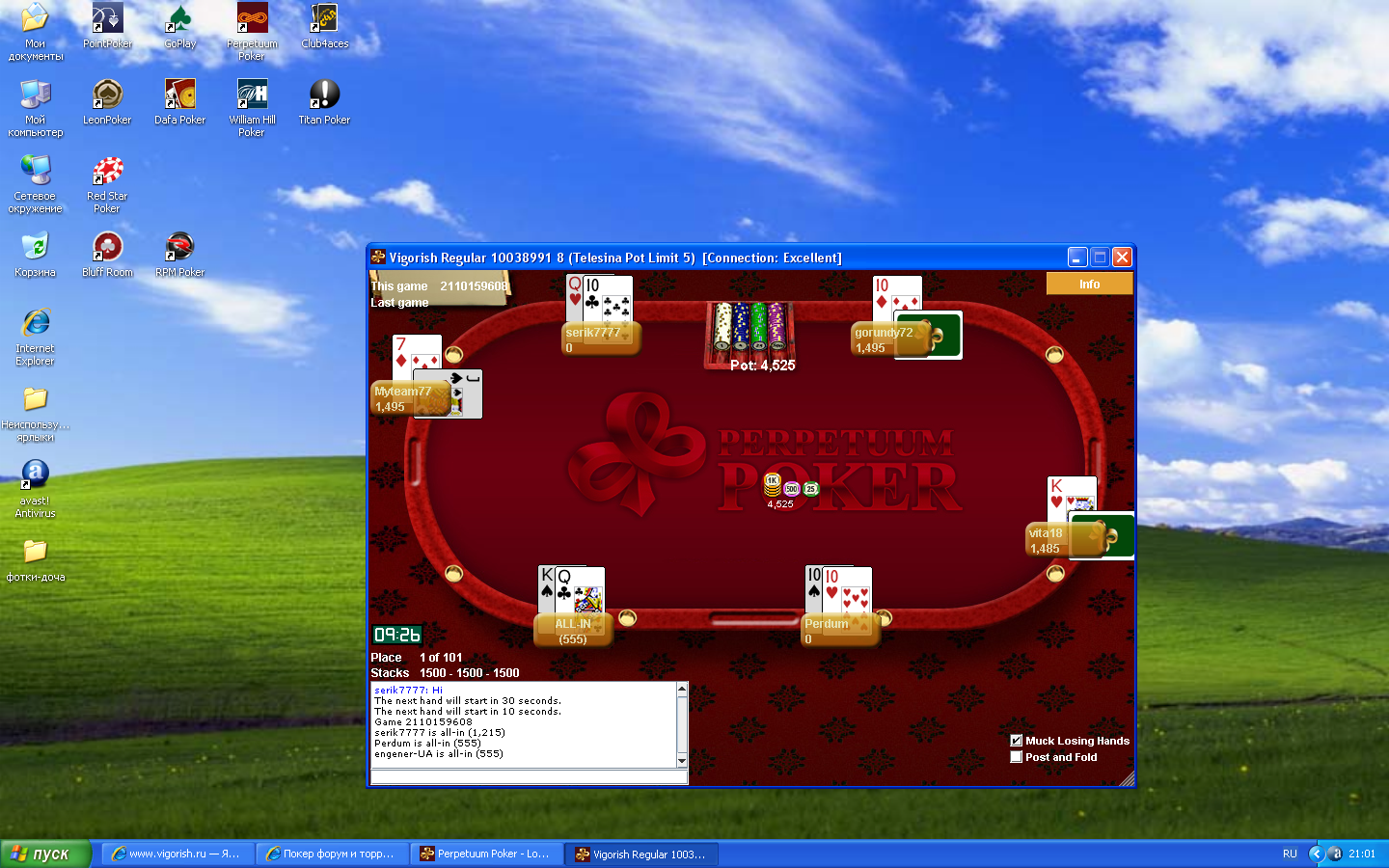Viewport: 1389px width, 868px height.
Task: Launch the Dafa Poker shortcut
Action: click(x=179, y=102)
